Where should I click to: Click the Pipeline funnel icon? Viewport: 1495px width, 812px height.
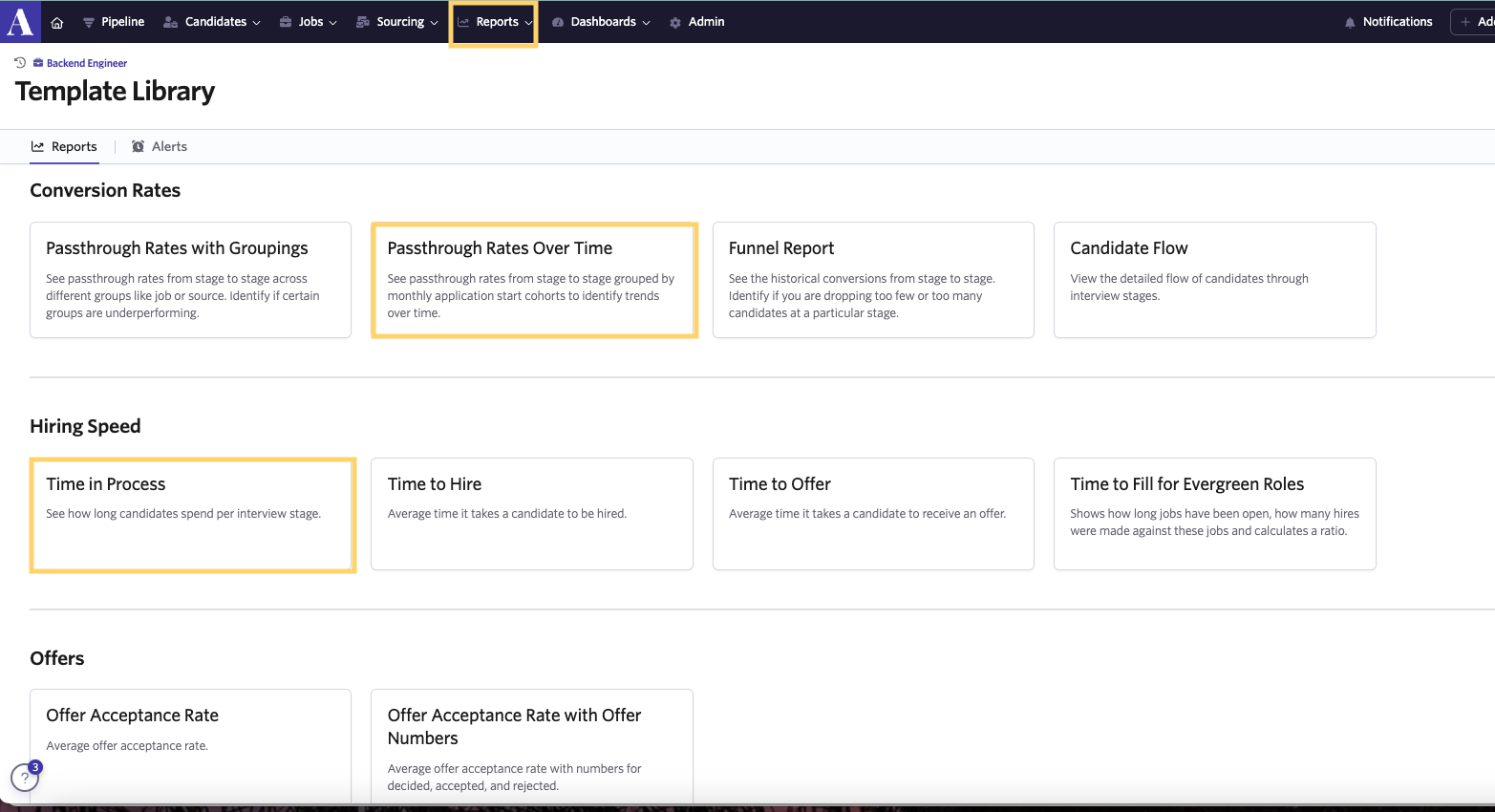point(89,22)
